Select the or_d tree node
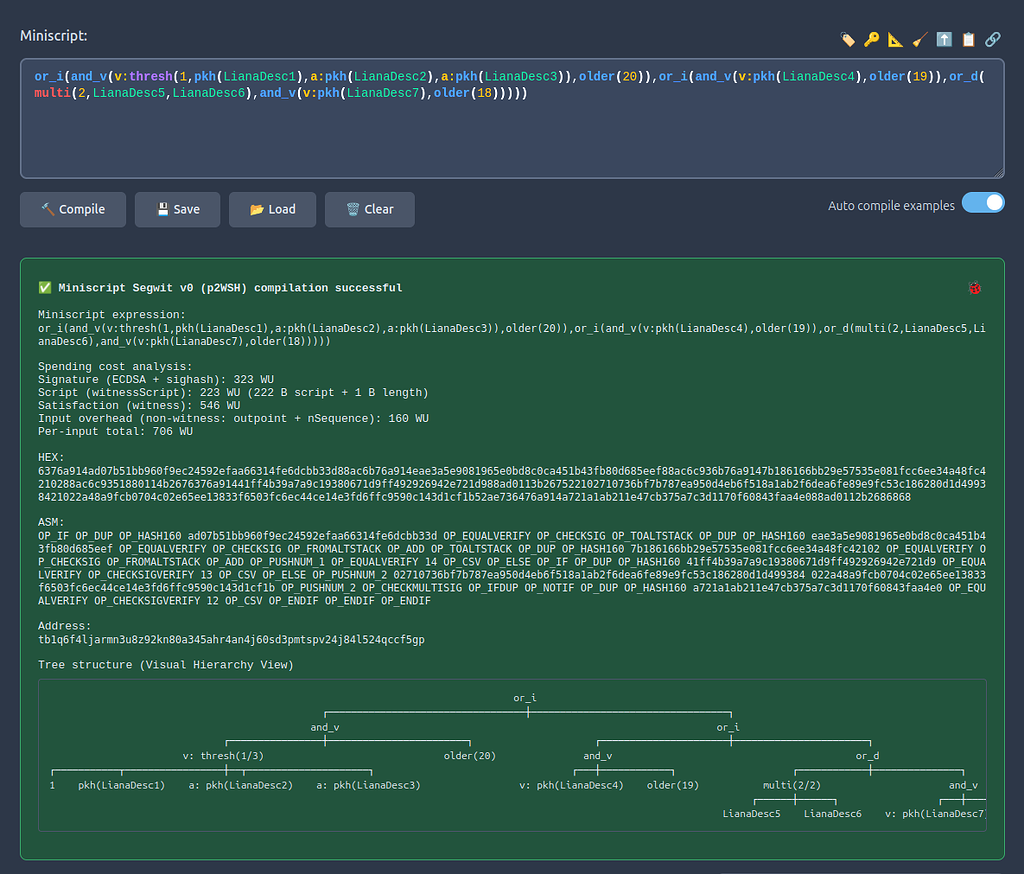The width and height of the screenshot is (1024, 874). pyautogui.click(x=867, y=756)
